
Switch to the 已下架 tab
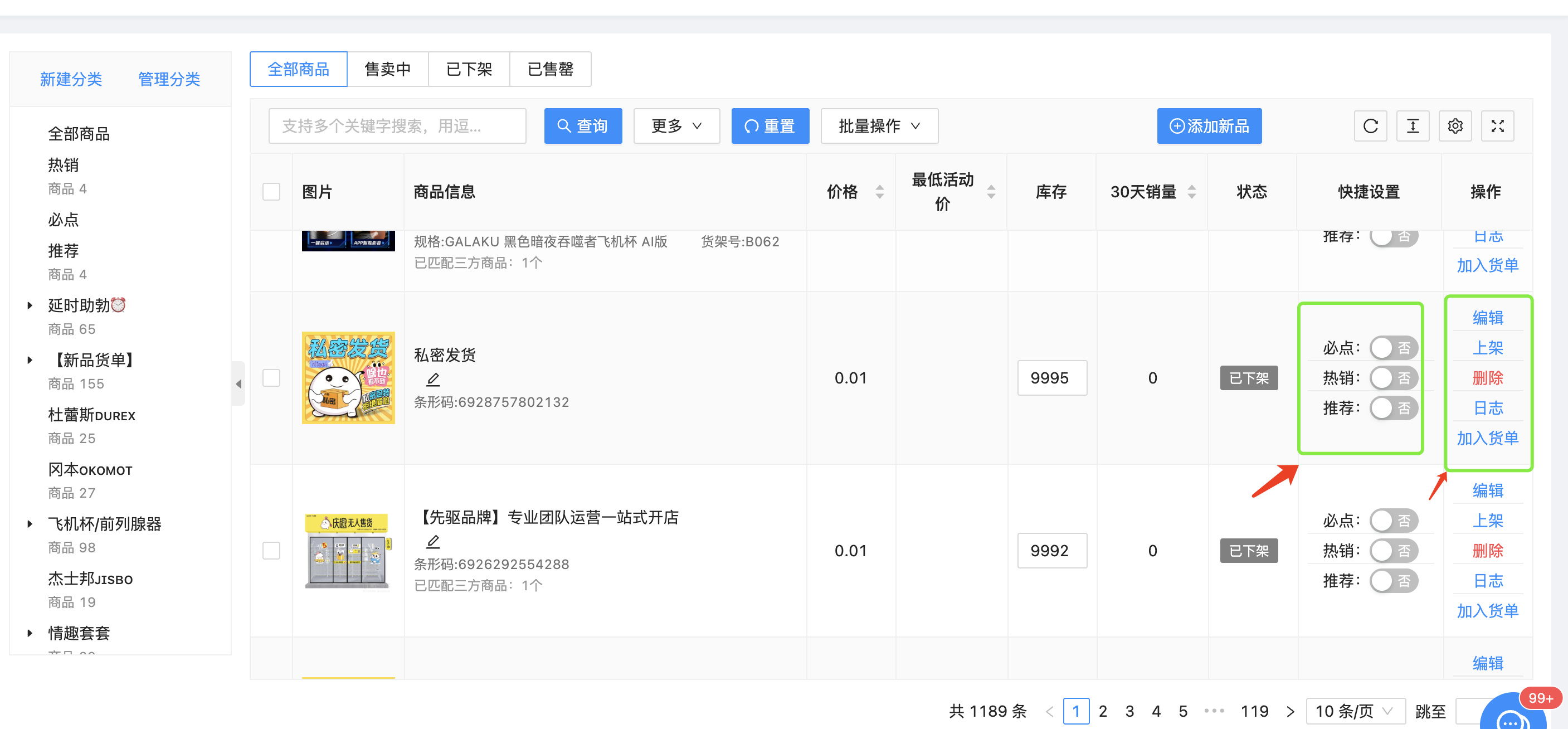(x=468, y=70)
